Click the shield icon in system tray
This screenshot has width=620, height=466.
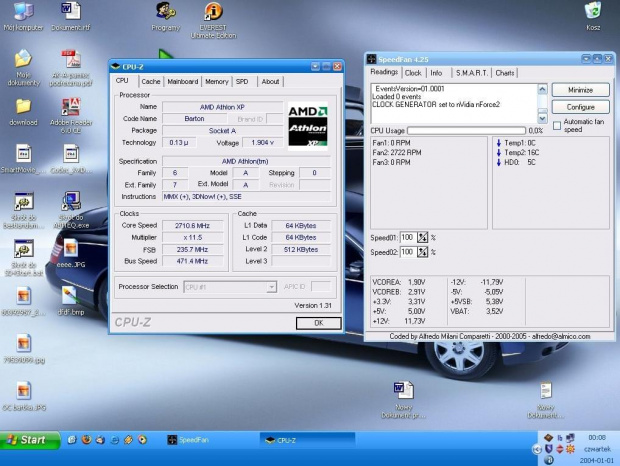pyautogui.click(x=548, y=449)
